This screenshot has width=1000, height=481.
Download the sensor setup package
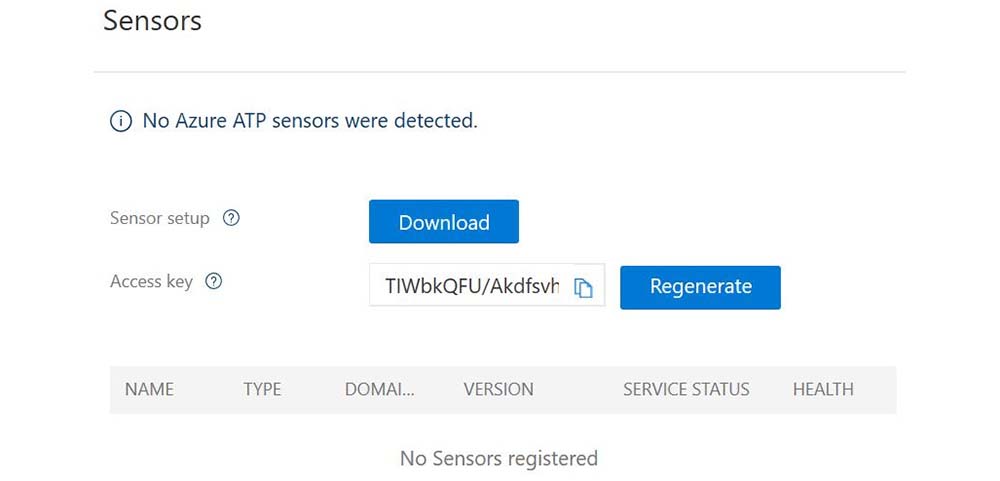click(x=444, y=222)
